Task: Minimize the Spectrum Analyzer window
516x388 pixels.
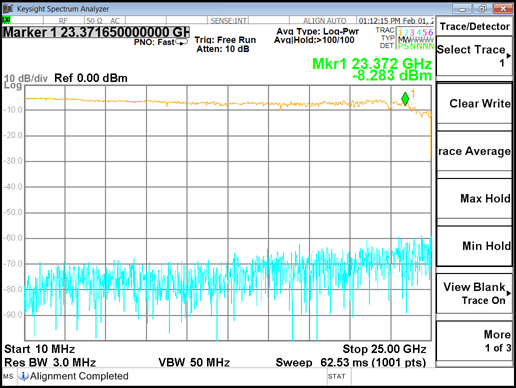Action: (462, 9)
